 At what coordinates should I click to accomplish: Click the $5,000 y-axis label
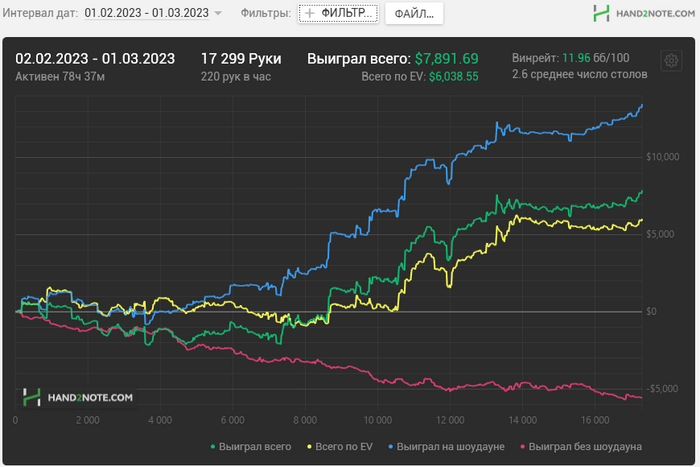pyautogui.click(x=660, y=234)
